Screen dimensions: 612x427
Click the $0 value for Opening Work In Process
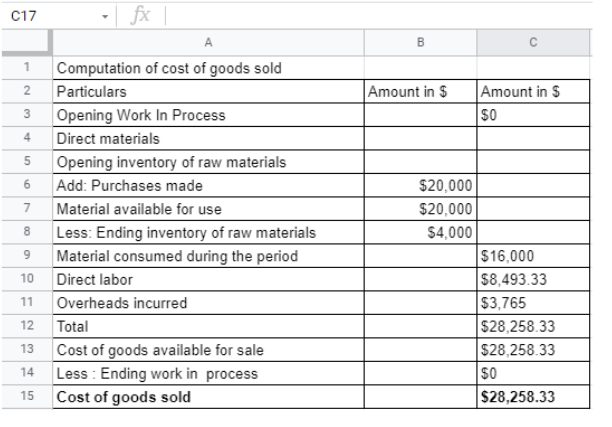pyautogui.click(x=533, y=115)
